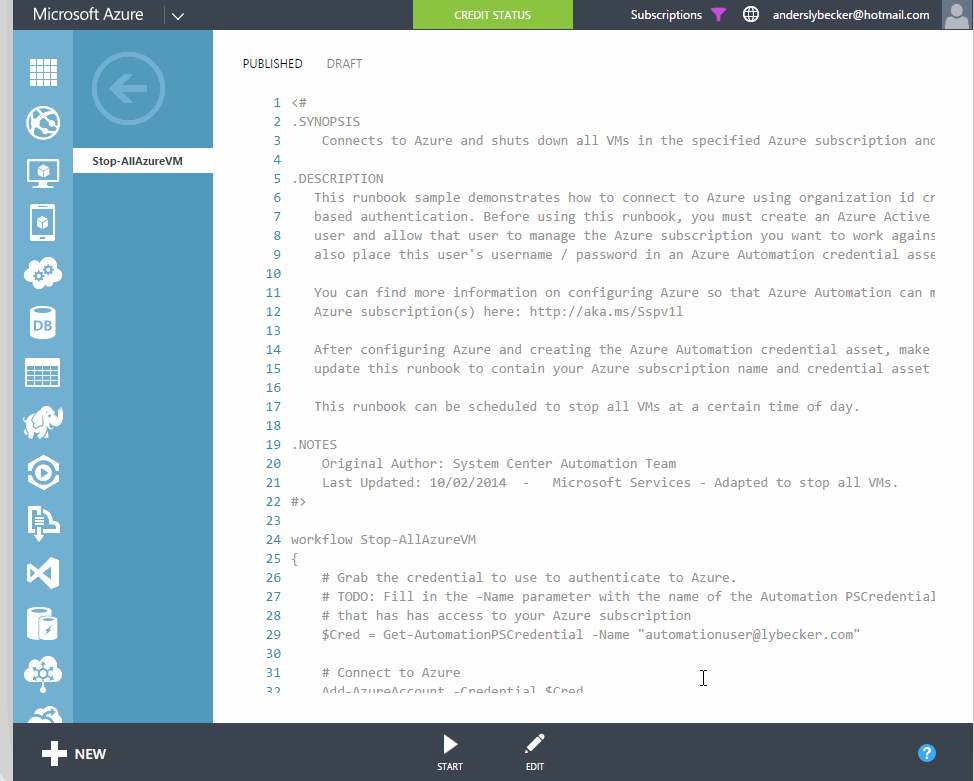The width and height of the screenshot is (974, 781).
Task: Click the Subscriptions label
Action: [x=666, y=15]
